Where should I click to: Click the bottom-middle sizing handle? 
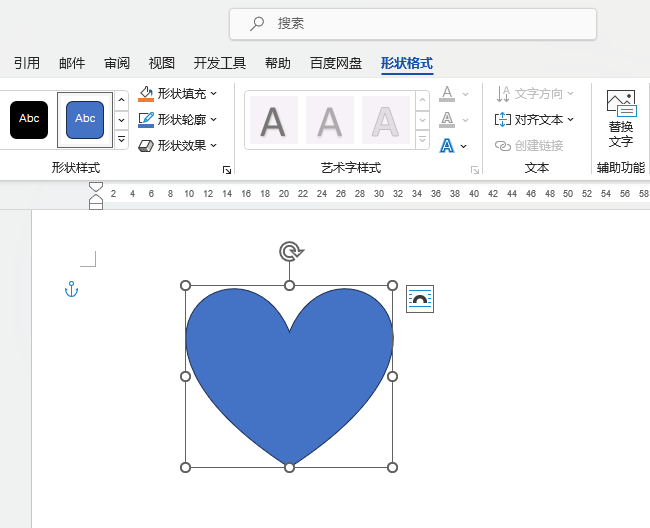tap(289, 467)
